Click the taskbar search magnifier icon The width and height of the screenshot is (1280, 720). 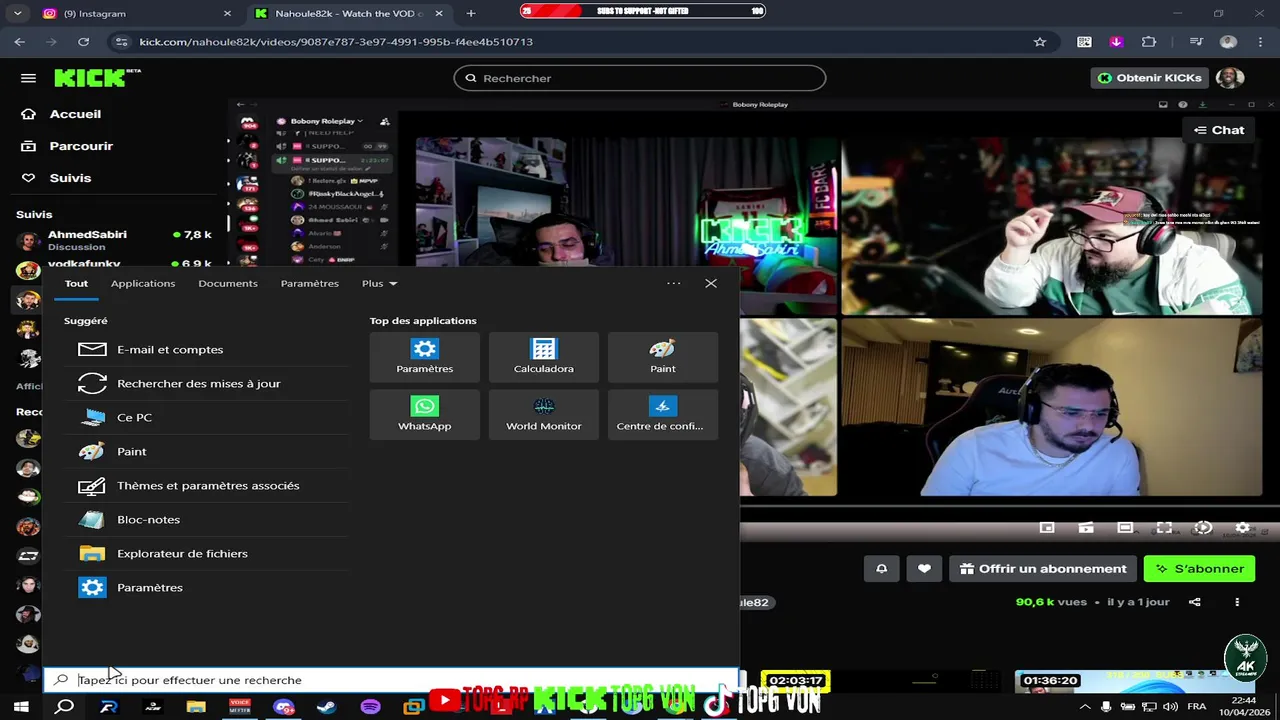pyautogui.click(x=64, y=707)
